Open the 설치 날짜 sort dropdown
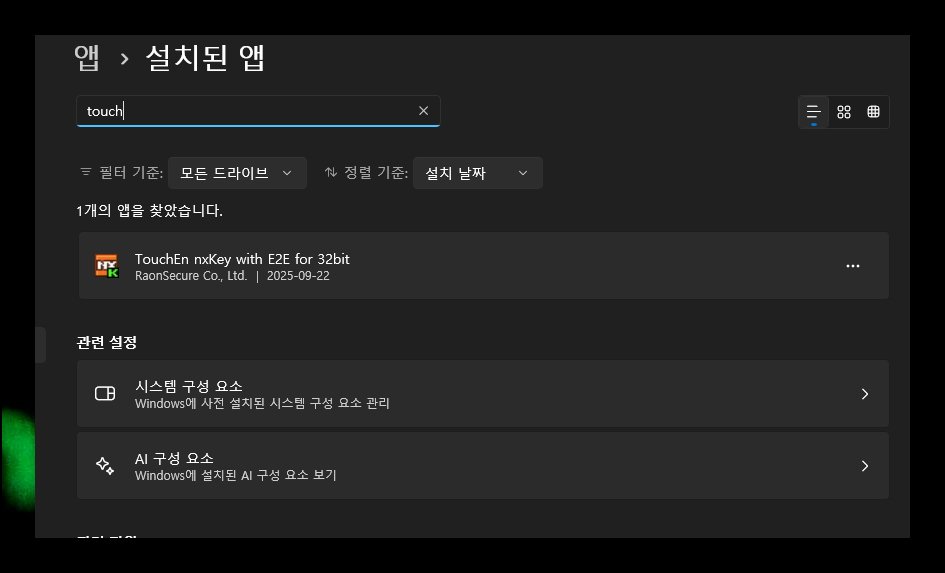 point(477,173)
